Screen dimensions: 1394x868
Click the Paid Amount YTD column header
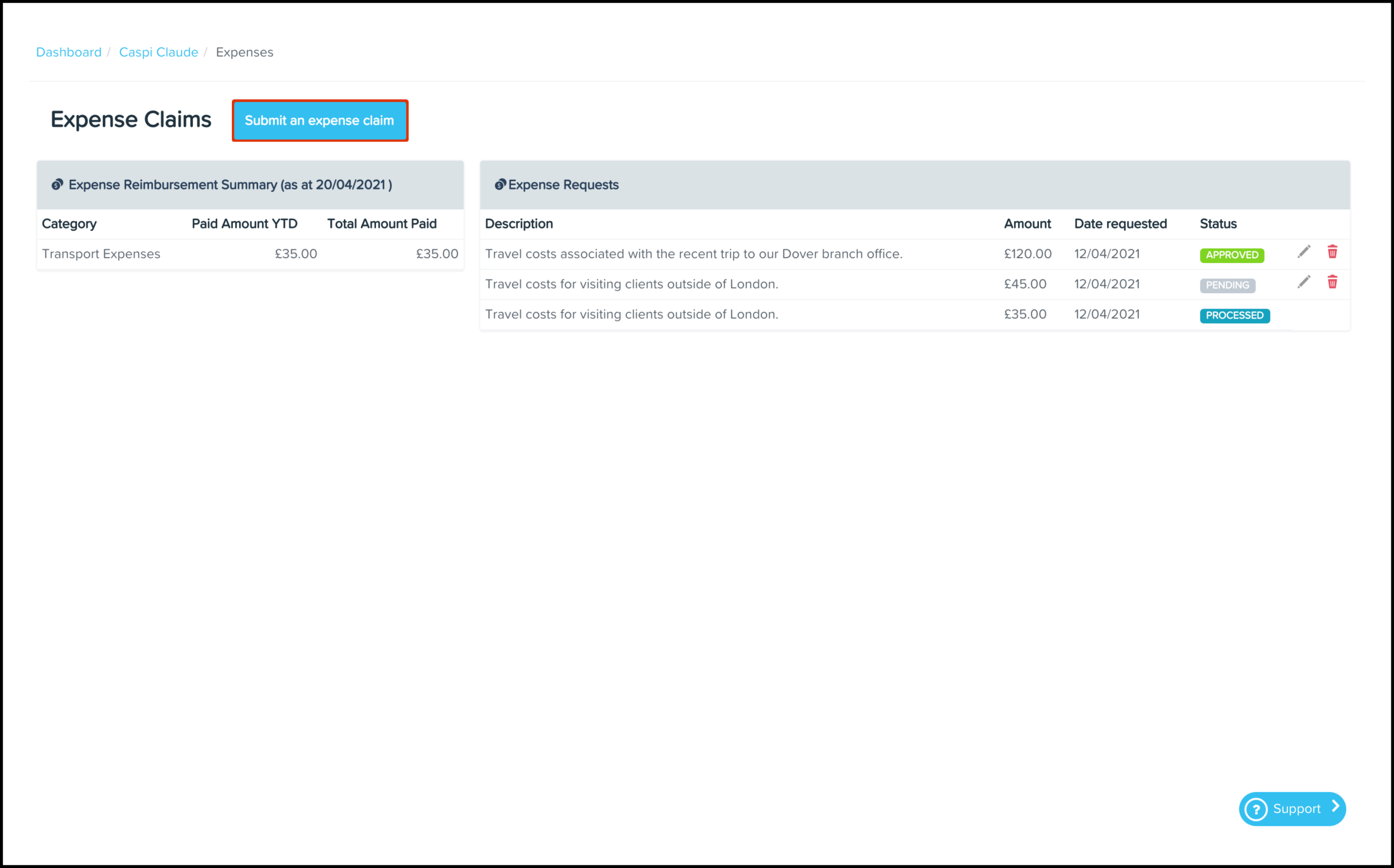tap(245, 224)
